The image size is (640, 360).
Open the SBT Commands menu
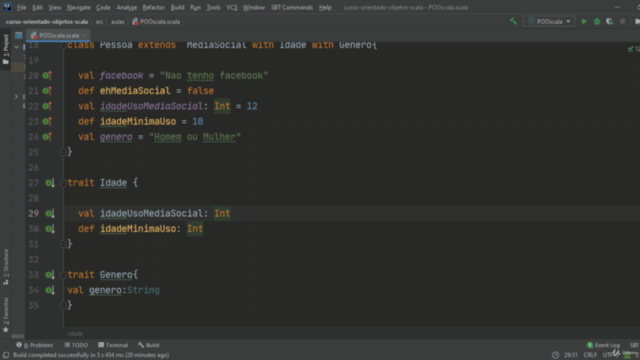[292, 7]
